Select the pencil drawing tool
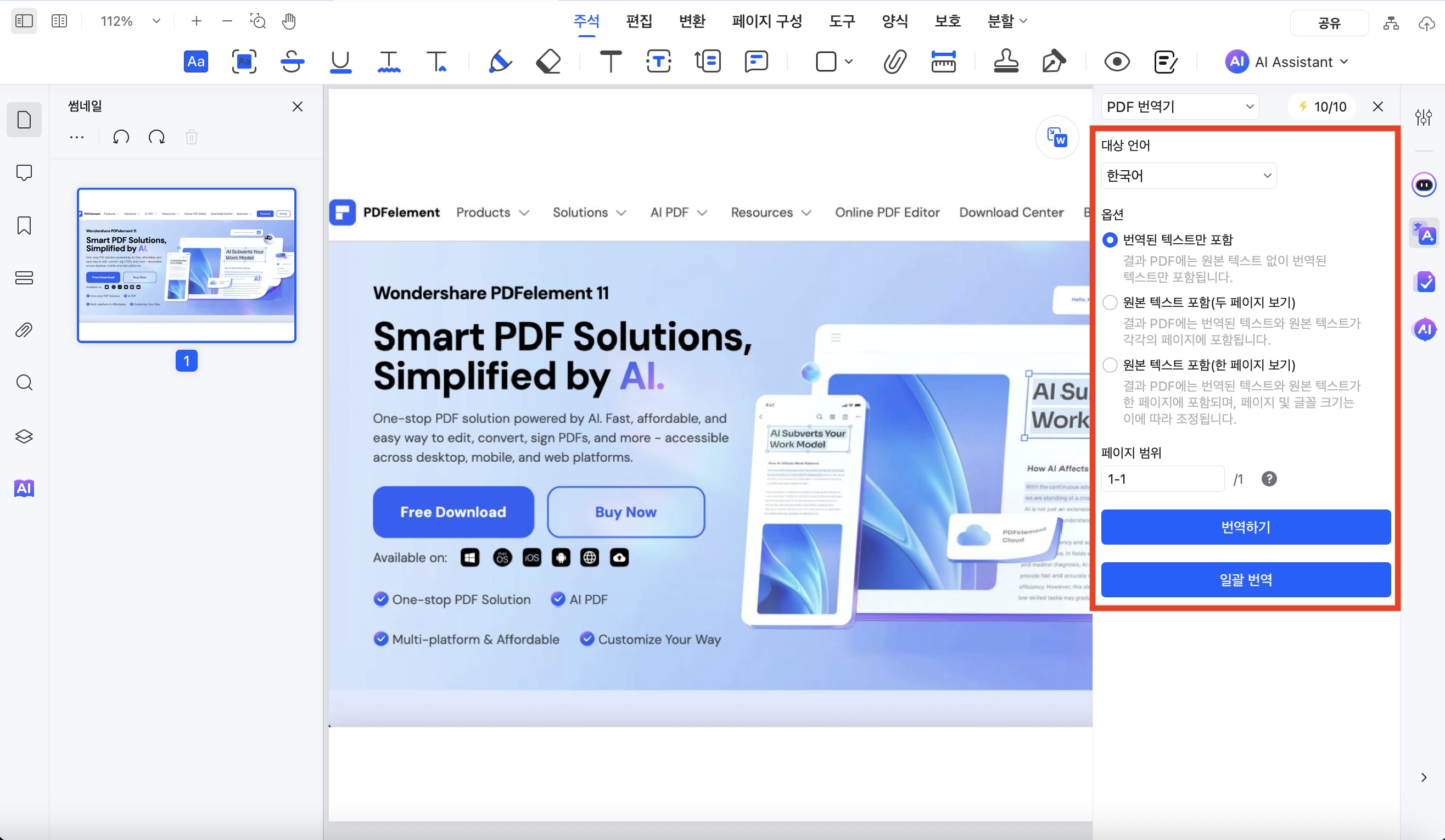The image size is (1445, 840). pos(500,61)
